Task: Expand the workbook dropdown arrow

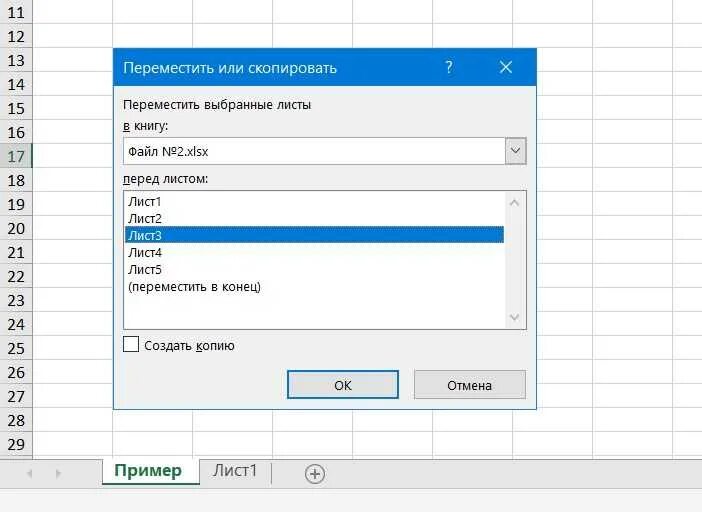Action: point(516,151)
